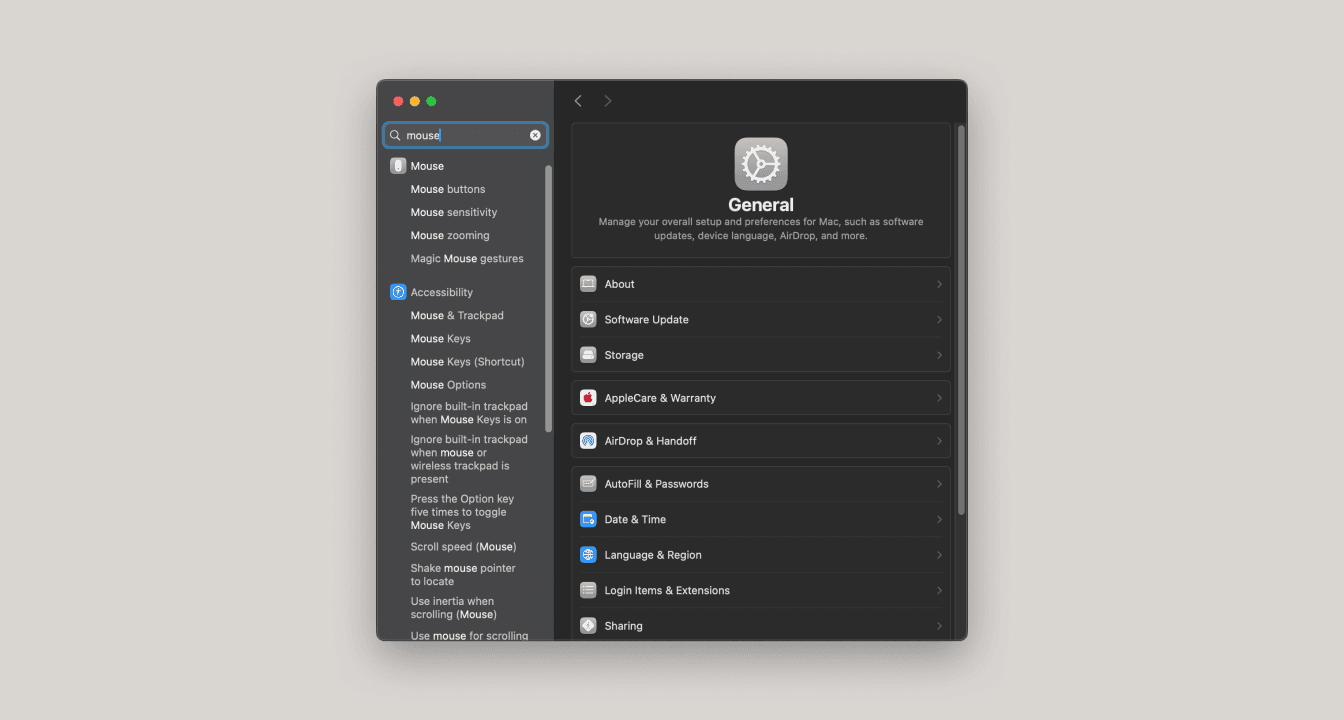1344x720 pixels.
Task: Open the AppleCare & Warranty row label
Action: pyautogui.click(x=660, y=398)
